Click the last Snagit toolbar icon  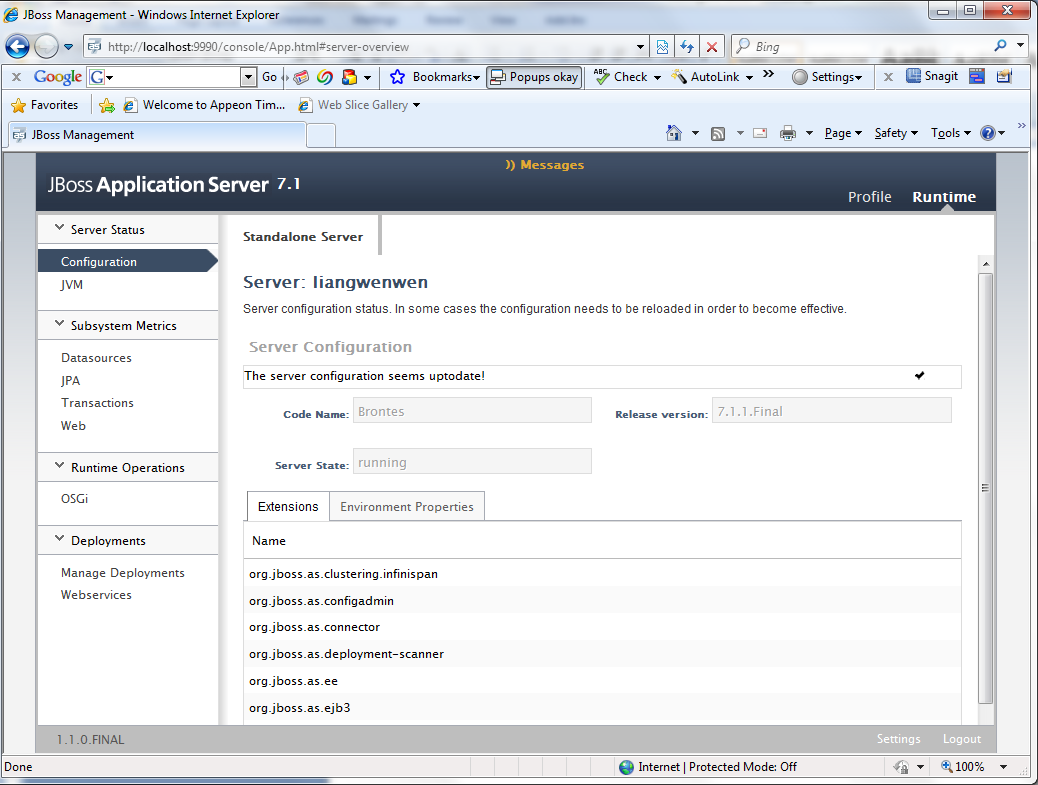coord(1004,76)
